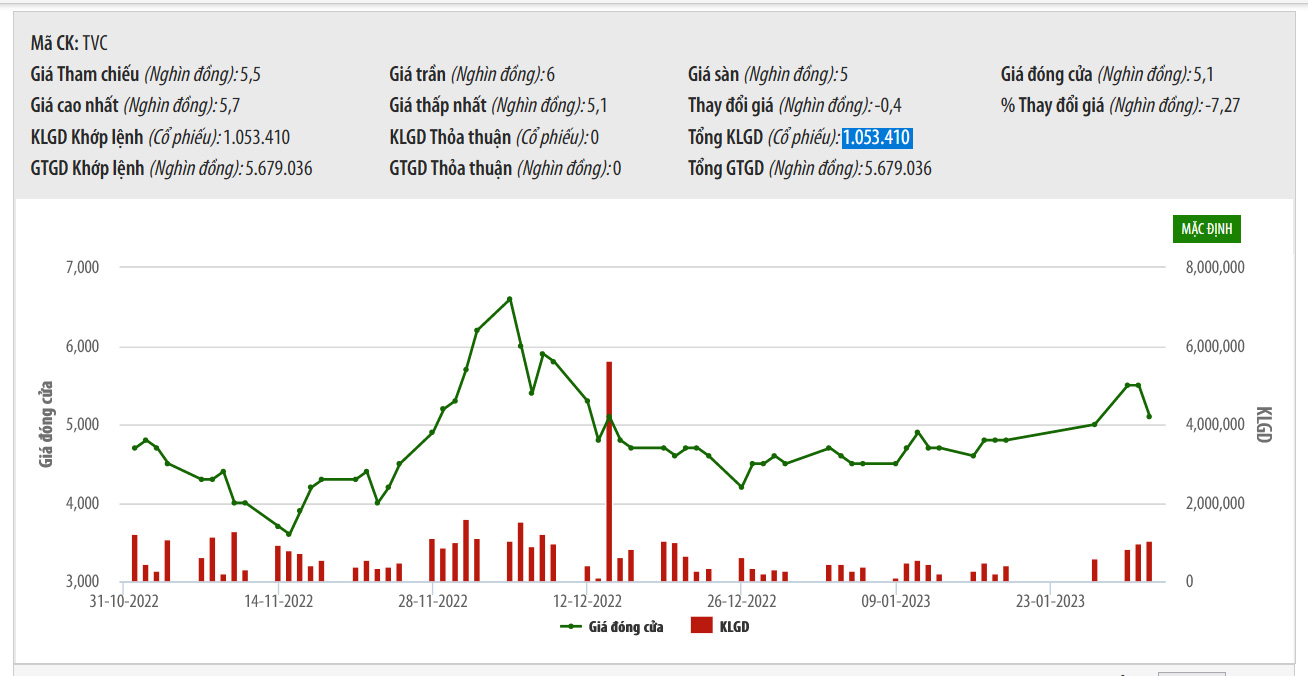The width and height of the screenshot is (1308, 676).
Task: Click the green MẶC ĐỊNH button
Action: pos(1206,229)
